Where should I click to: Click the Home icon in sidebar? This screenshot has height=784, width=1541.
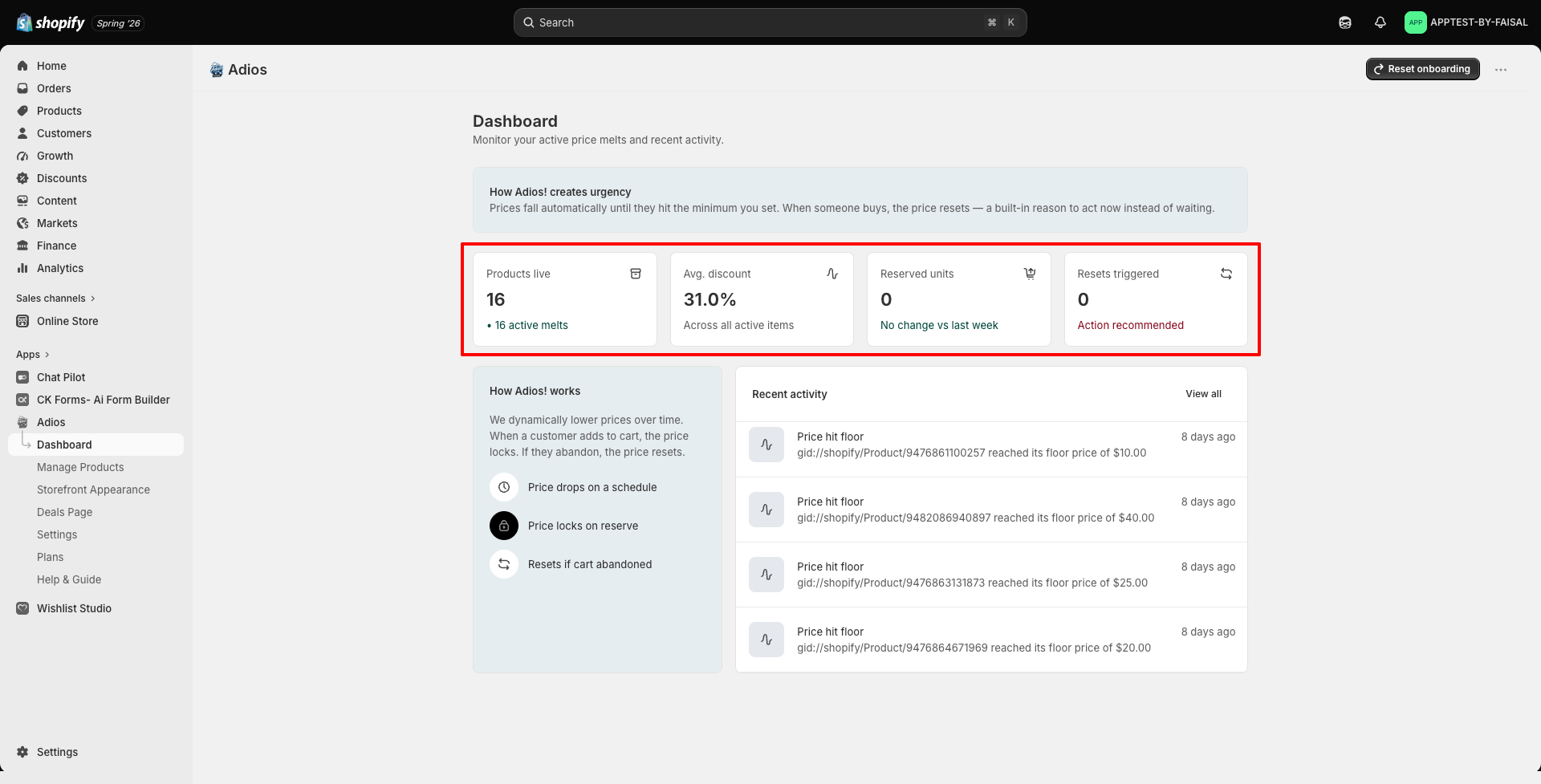[22, 66]
